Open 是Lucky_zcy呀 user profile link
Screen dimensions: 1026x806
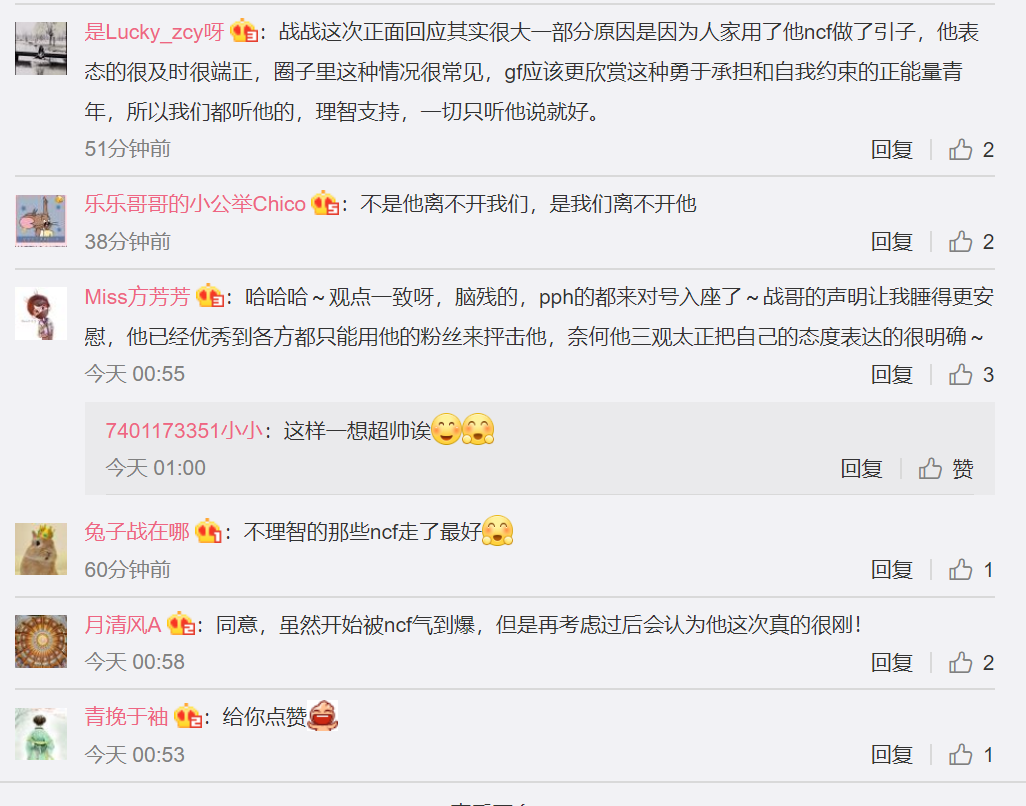[x=154, y=31]
